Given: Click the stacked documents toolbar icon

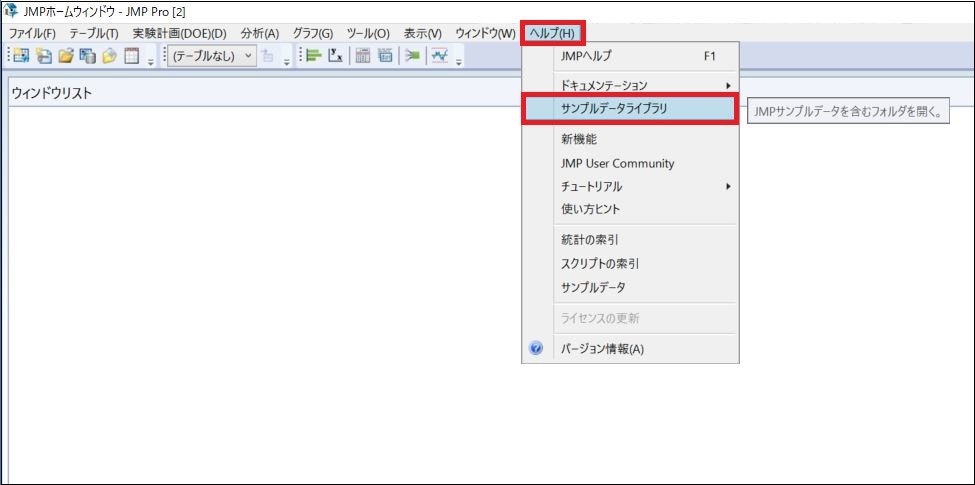Looking at the screenshot, I should [44, 56].
